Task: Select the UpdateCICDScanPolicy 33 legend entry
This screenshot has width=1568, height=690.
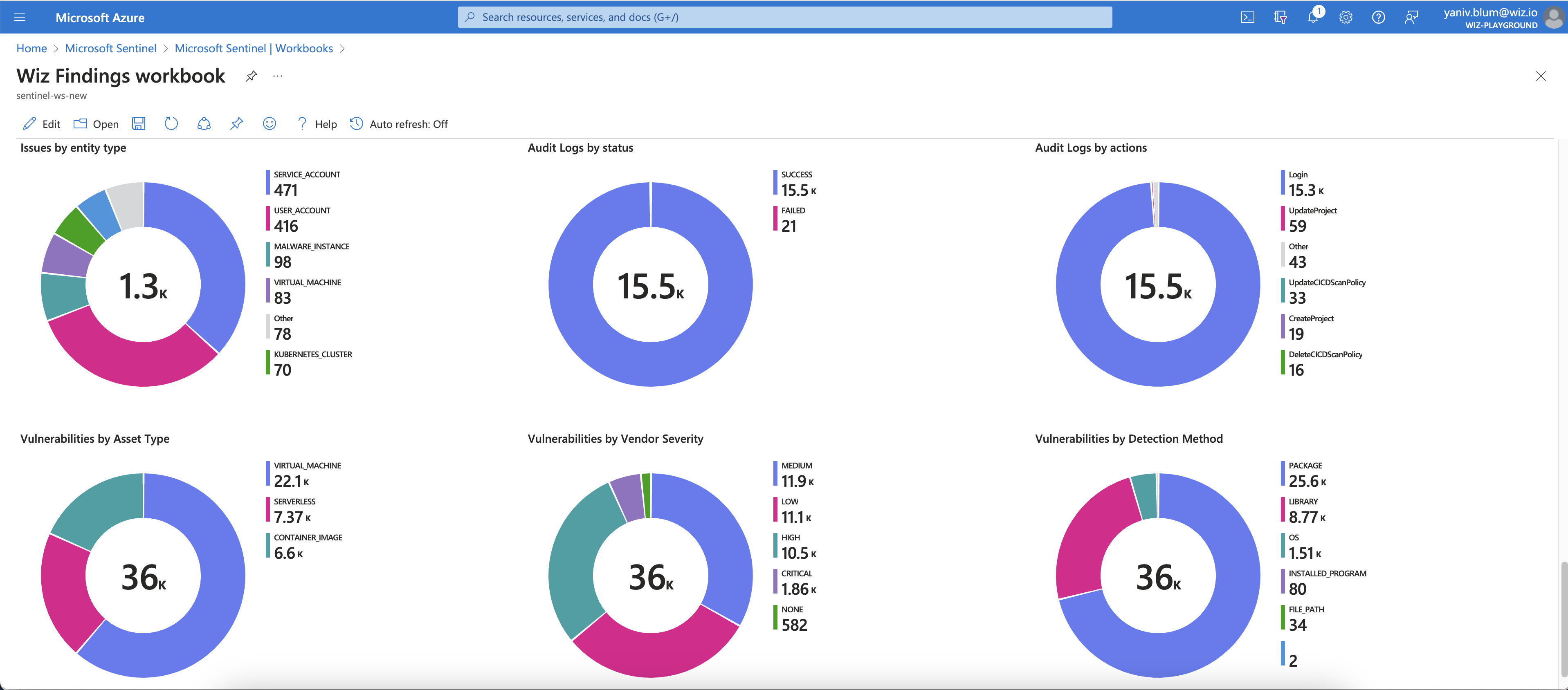Action: 1323,291
